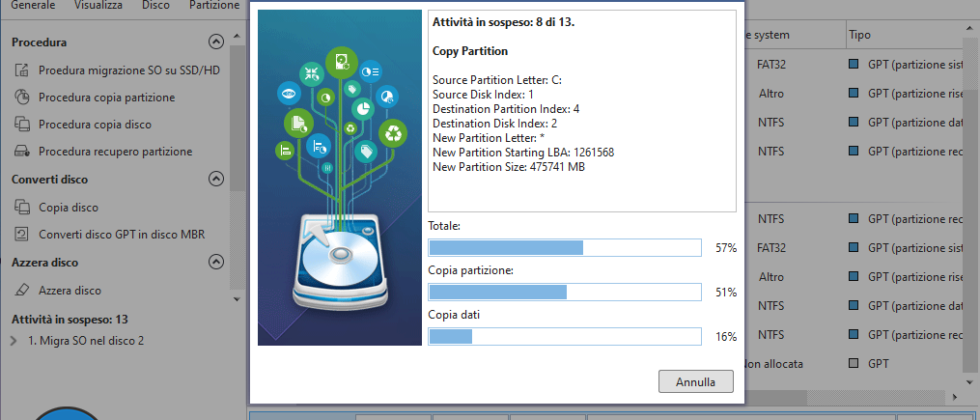Collapse the Azzera disco section
The image size is (980, 420).
[x=216, y=262]
